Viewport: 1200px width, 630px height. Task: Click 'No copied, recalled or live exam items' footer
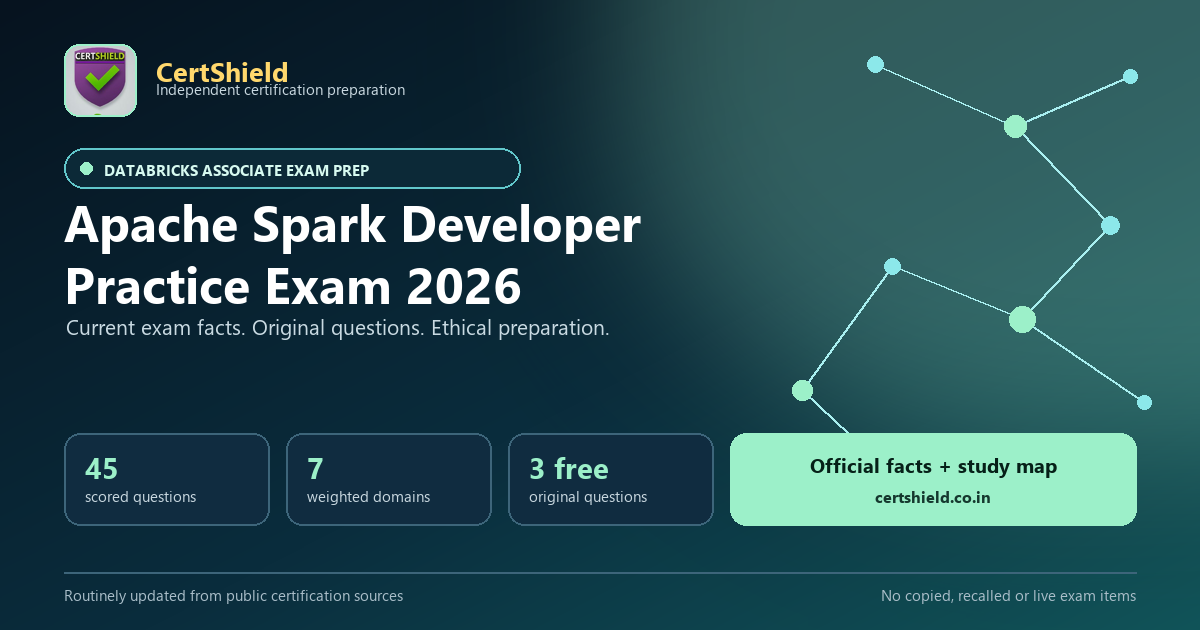(1008, 596)
